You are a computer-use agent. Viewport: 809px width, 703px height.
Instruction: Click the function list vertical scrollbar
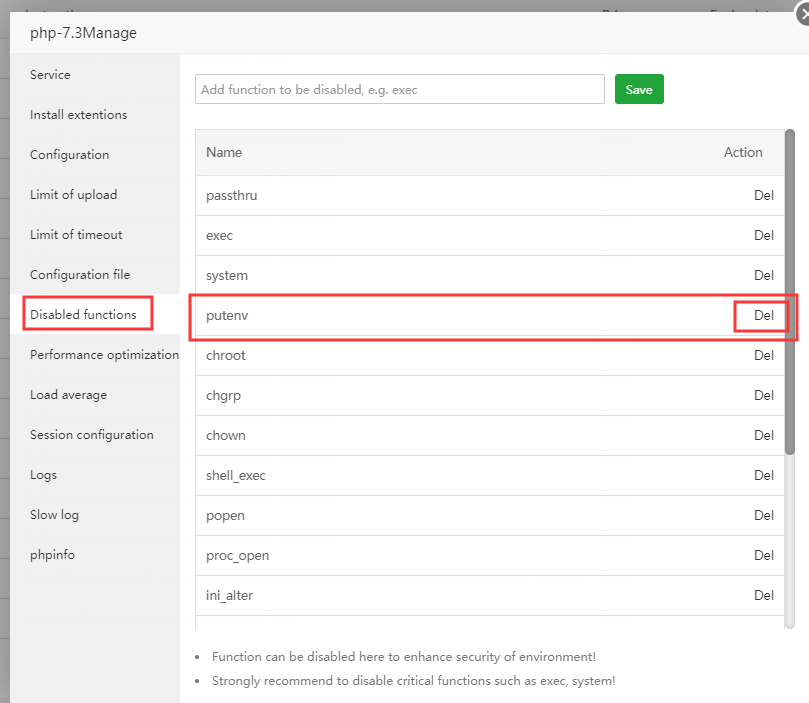(790, 290)
